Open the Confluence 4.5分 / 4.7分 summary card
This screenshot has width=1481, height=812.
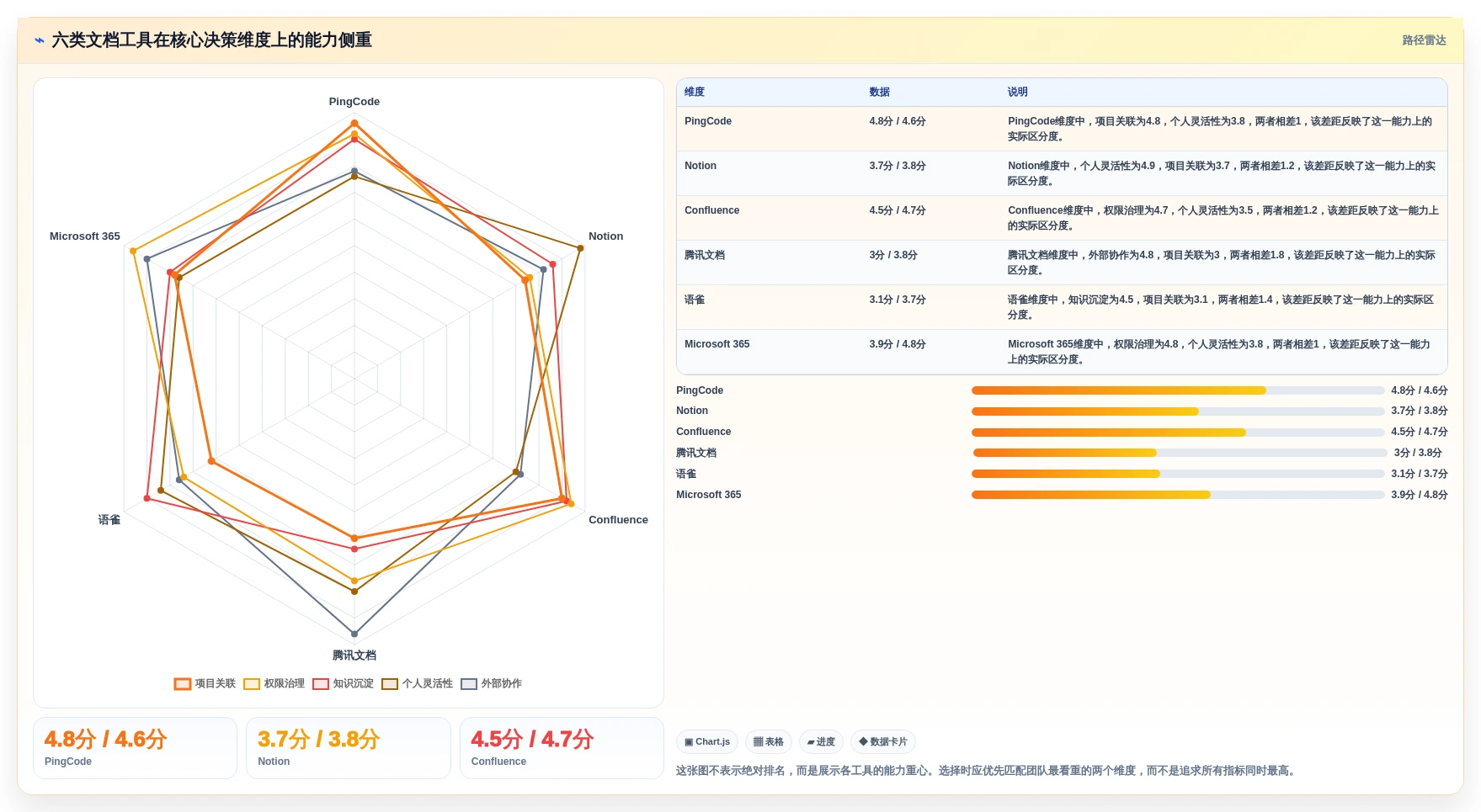(x=562, y=748)
